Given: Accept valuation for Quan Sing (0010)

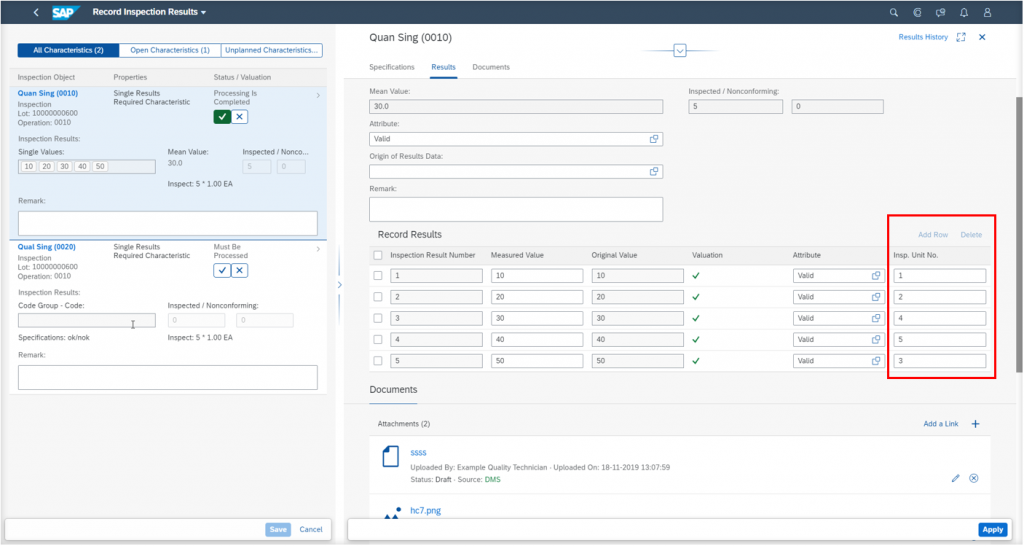Looking at the screenshot, I should [x=222, y=116].
